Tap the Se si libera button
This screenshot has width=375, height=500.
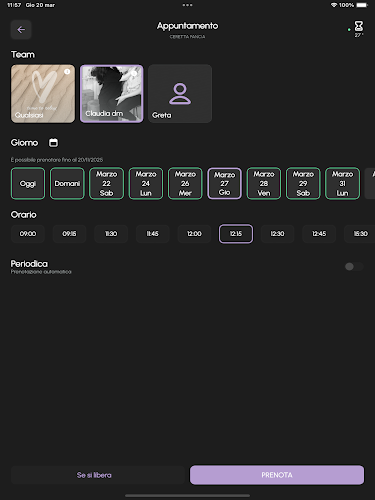click(x=98, y=475)
